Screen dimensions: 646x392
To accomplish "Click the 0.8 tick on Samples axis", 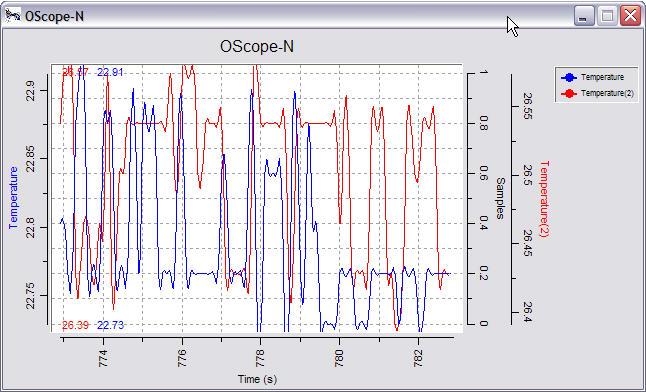I will click(484, 123).
